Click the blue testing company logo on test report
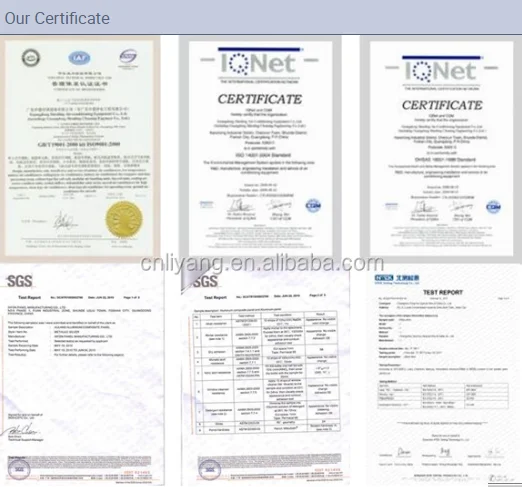 coord(397,279)
